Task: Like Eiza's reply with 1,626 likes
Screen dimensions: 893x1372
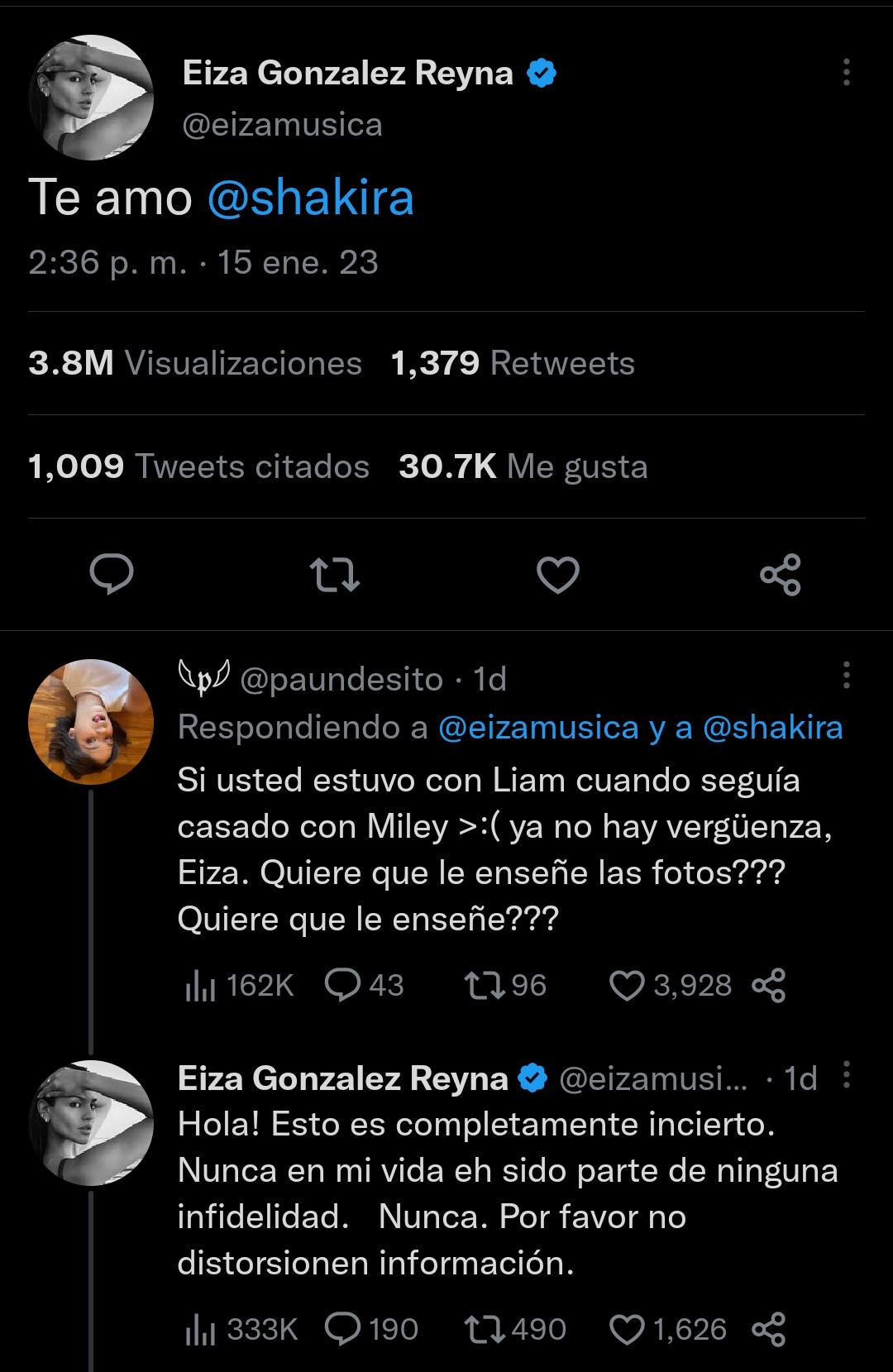Action: 626,1329
